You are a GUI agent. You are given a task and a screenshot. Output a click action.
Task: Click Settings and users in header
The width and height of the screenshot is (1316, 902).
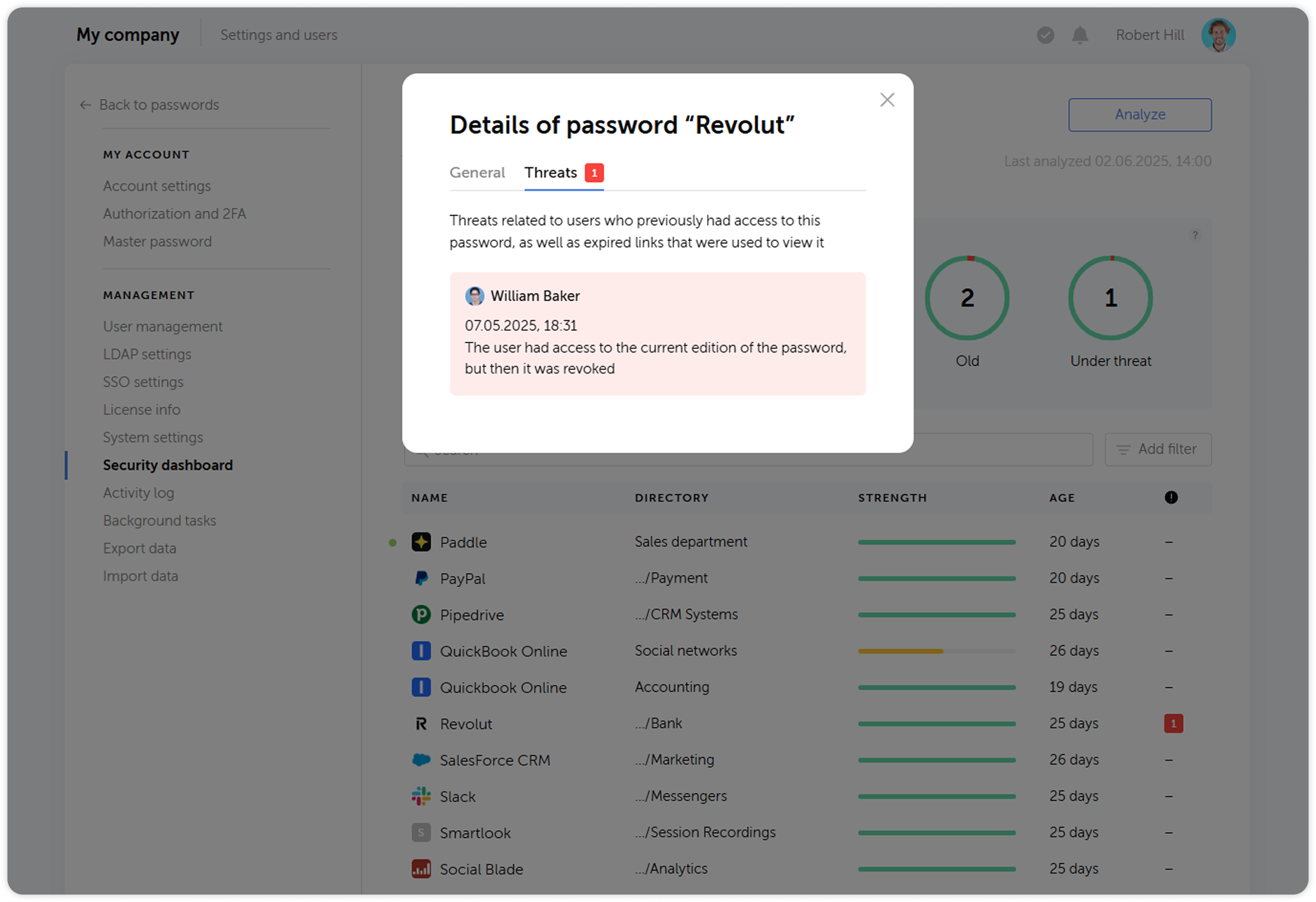pos(279,35)
